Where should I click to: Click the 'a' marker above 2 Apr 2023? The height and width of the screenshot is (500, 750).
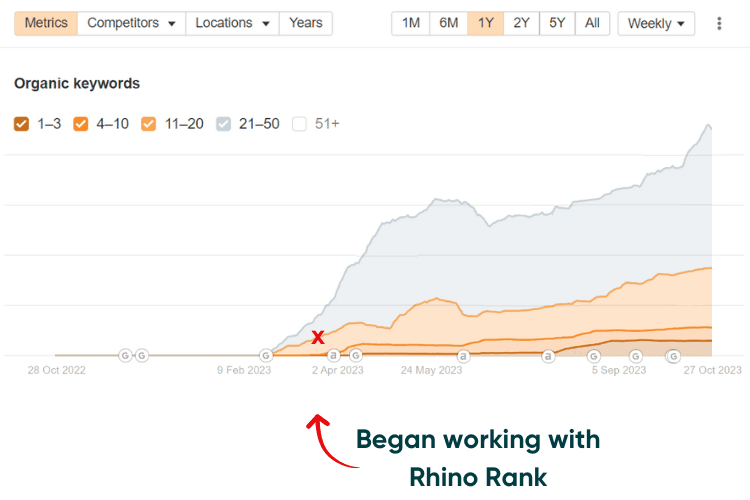(335, 355)
